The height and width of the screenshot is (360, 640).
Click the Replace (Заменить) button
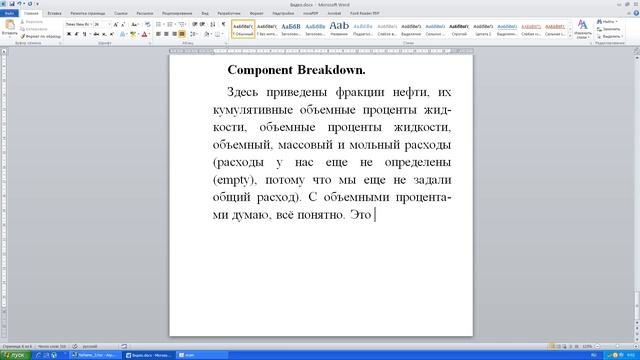pyautogui.click(x=609, y=29)
